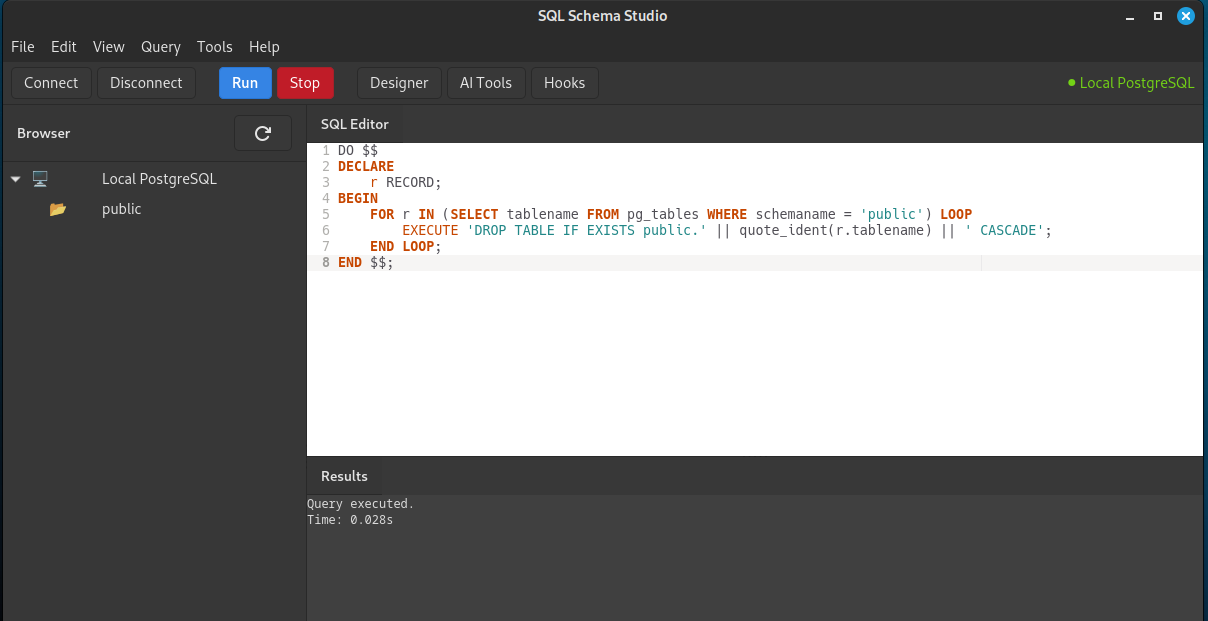Place cursor on the 'END $$;' line
The width and height of the screenshot is (1208, 621).
366,262
